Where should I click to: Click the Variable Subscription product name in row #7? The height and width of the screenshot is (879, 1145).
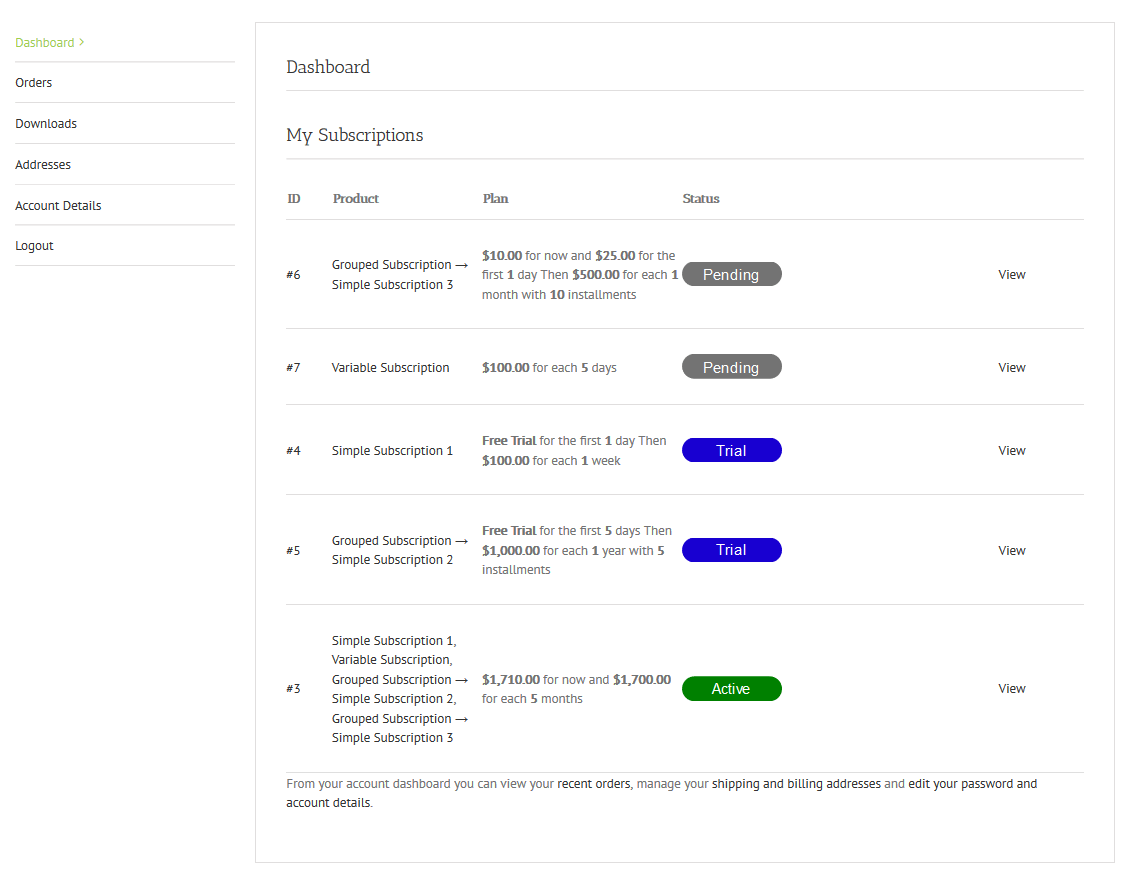tap(391, 367)
